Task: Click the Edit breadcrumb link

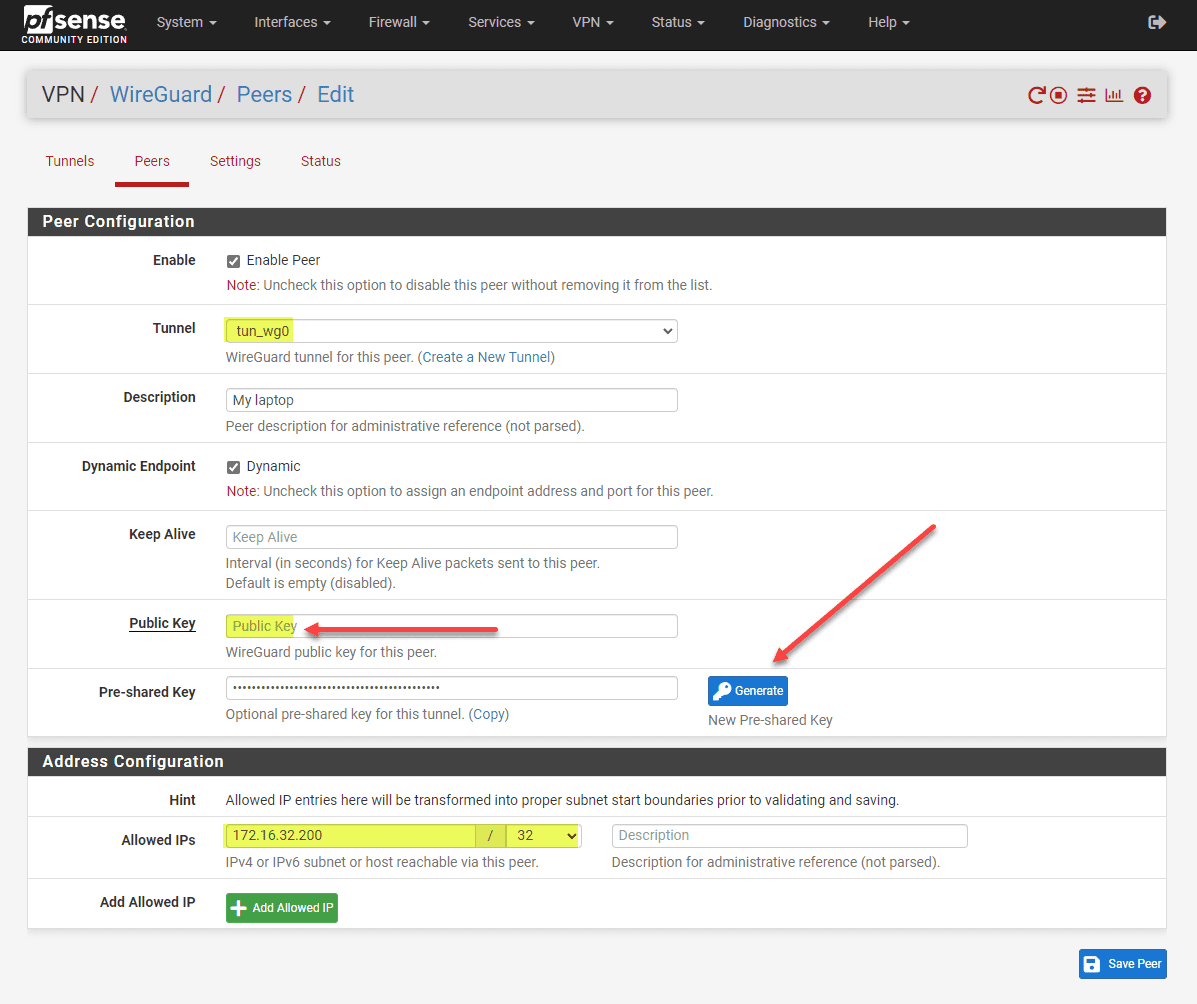Action: [335, 95]
